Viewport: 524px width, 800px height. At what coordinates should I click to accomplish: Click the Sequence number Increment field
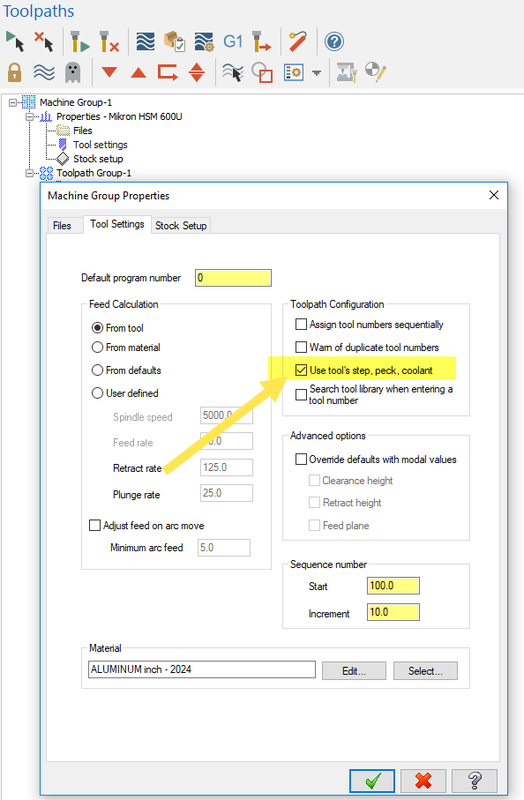pos(393,612)
